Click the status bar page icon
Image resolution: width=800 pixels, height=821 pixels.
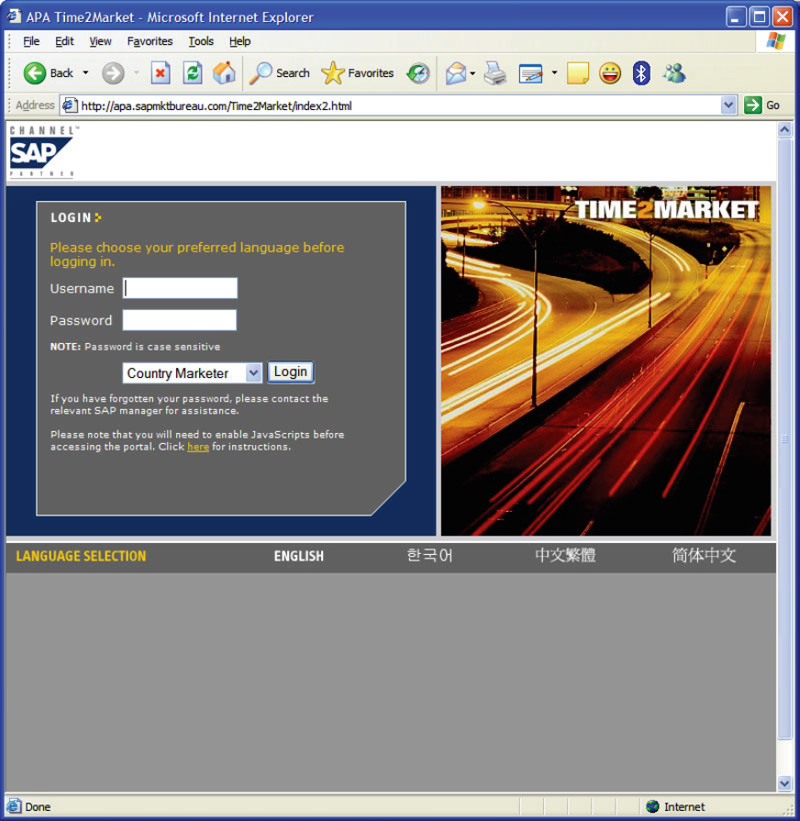[14, 806]
